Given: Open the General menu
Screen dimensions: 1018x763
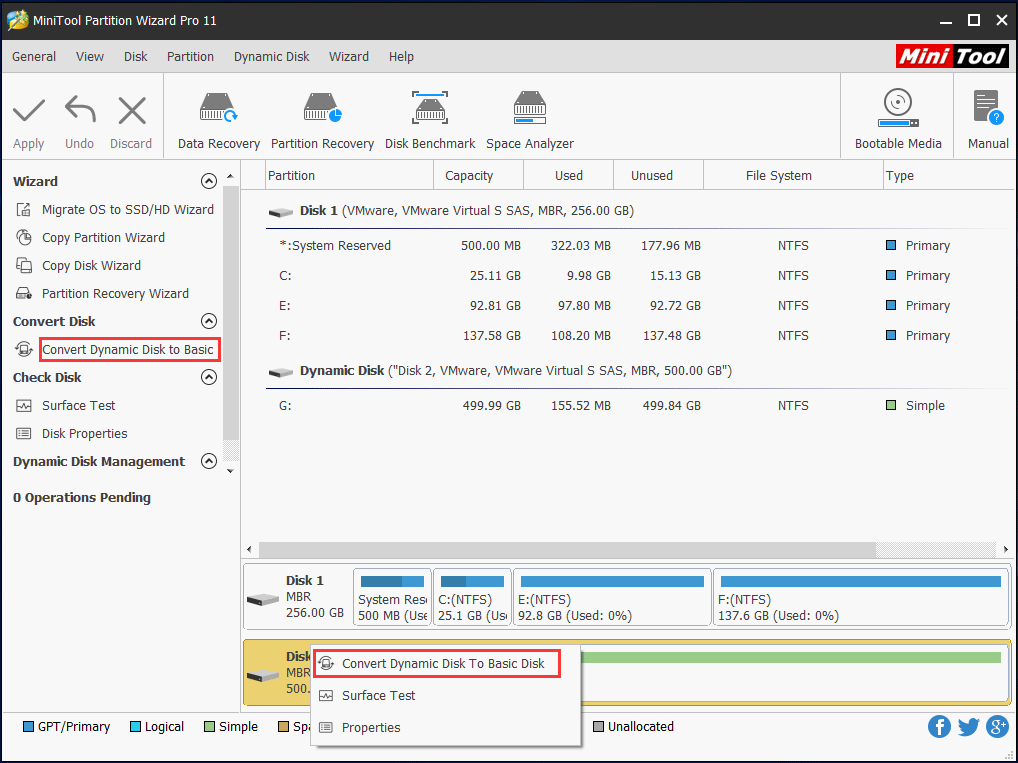Looking at the screenshot, I should pyautogui.click(x=34, y=56).
